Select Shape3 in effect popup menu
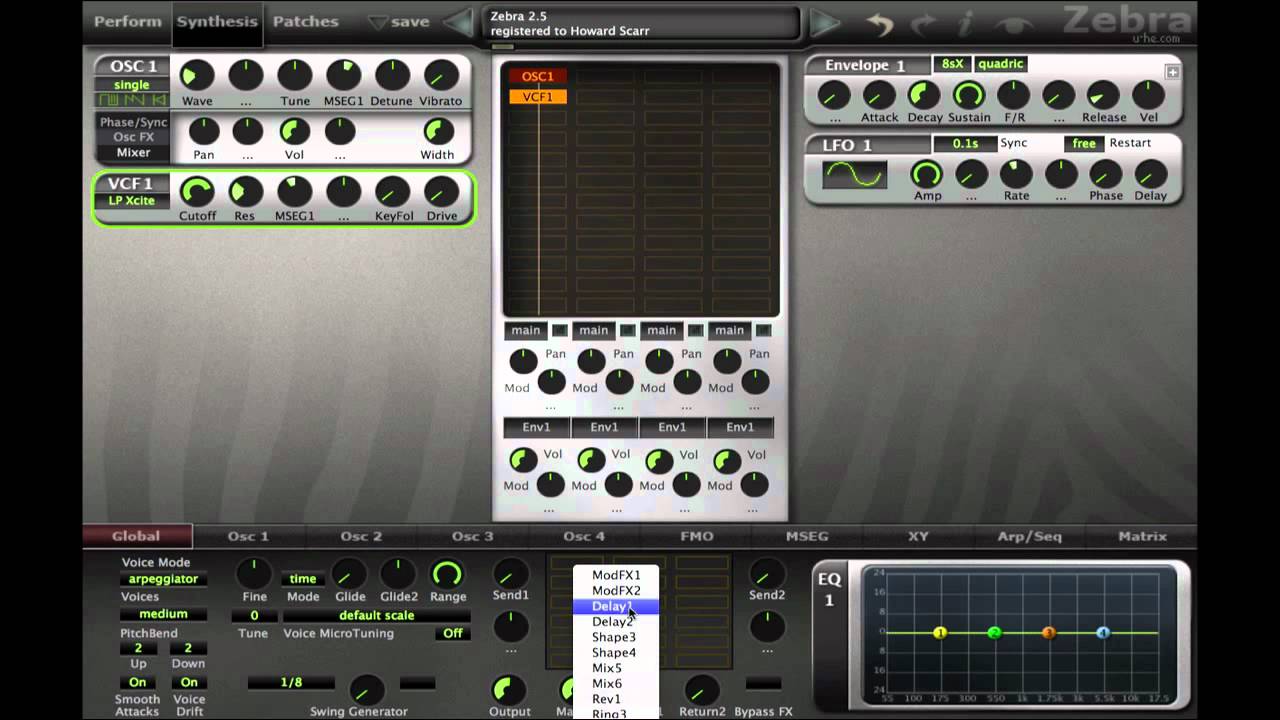Screen dimensions: 1280x720 [x=615, y=637]
